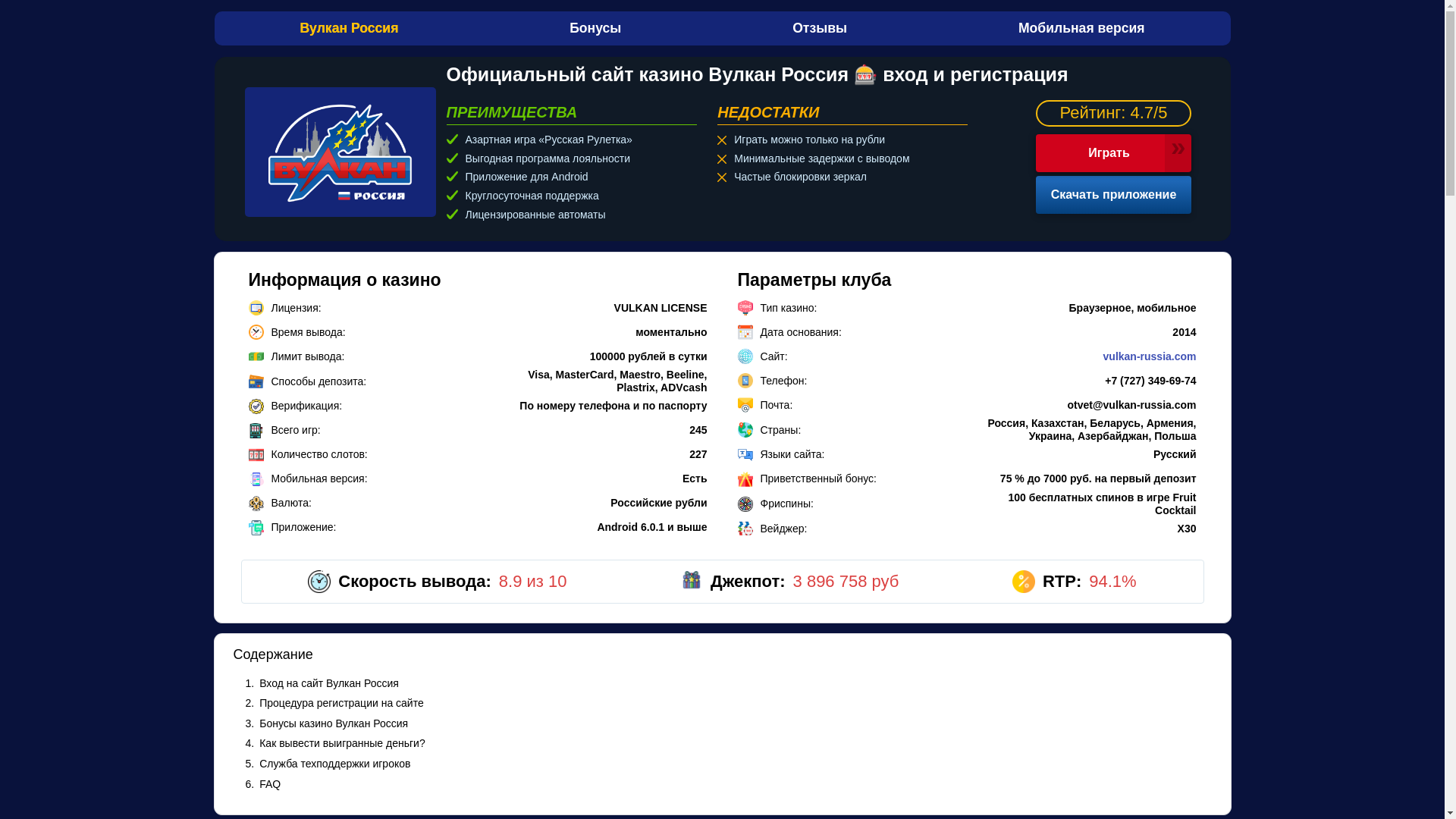Open the Мобильная версия menu tab
The image size is (1456, 819).
coord(1081,28)
